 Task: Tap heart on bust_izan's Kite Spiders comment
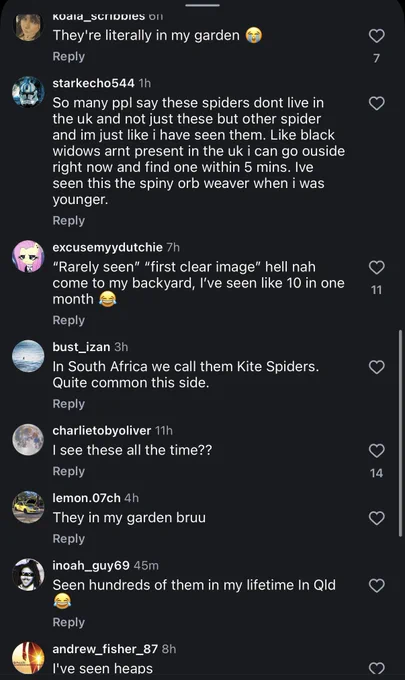click(x=376, y=367)
